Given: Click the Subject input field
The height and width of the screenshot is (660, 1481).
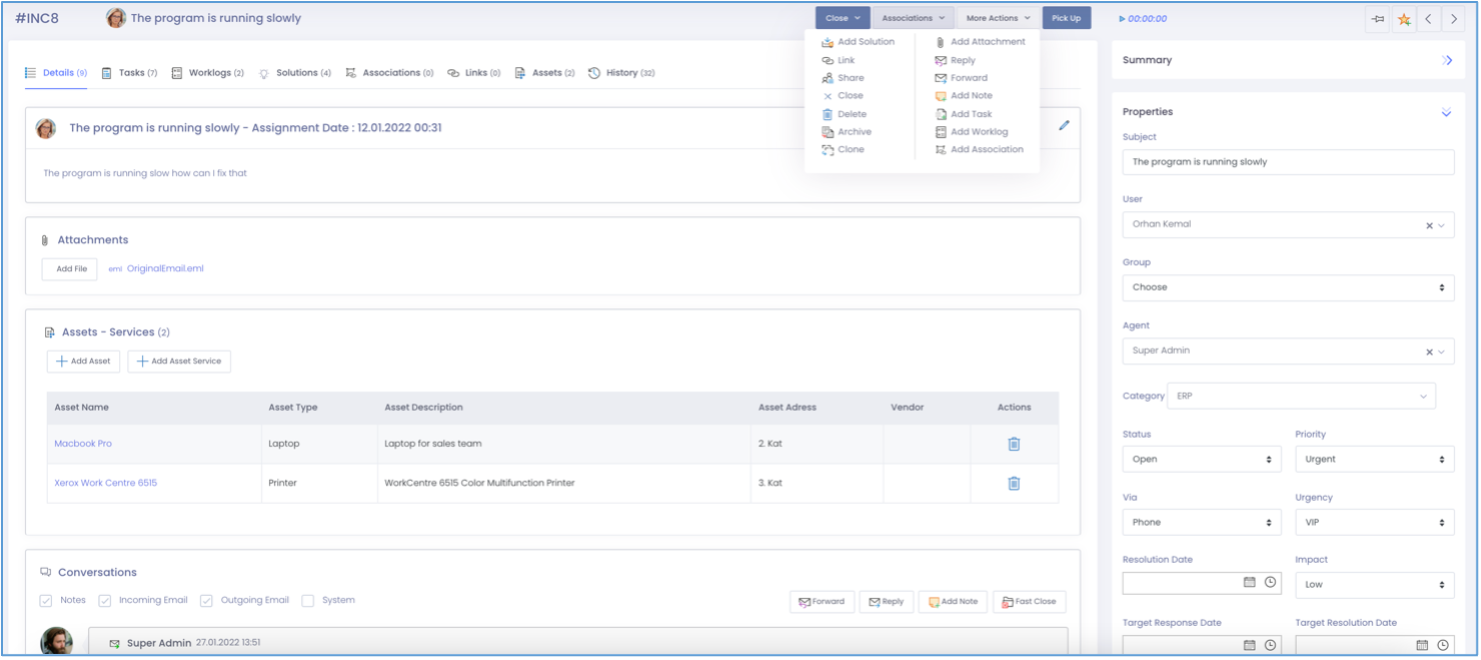Looking at the screenshot, I should [1287, 162].
